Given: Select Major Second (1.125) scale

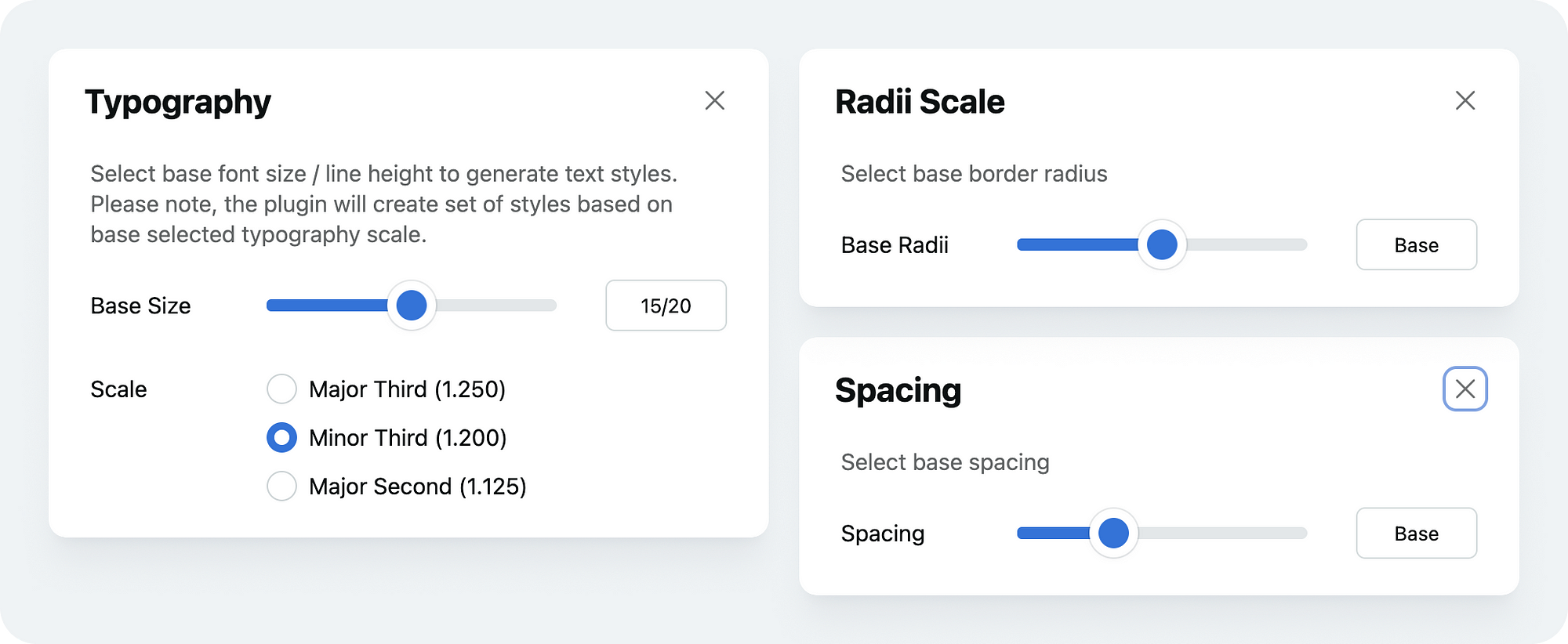Looking at the screenshot, I should [281, 486].
